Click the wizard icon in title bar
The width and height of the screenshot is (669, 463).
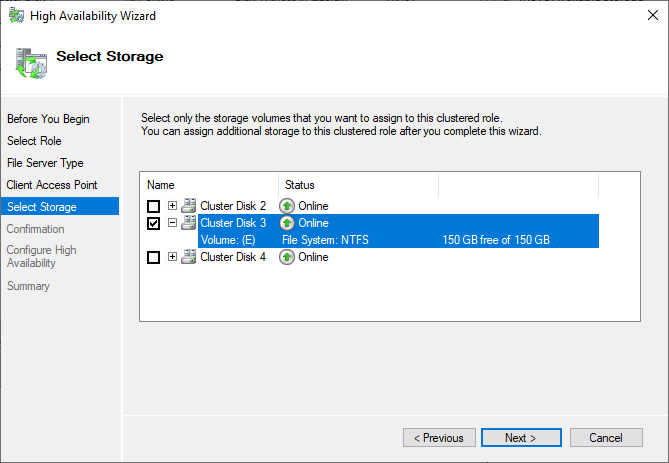[x=17, y=16]
